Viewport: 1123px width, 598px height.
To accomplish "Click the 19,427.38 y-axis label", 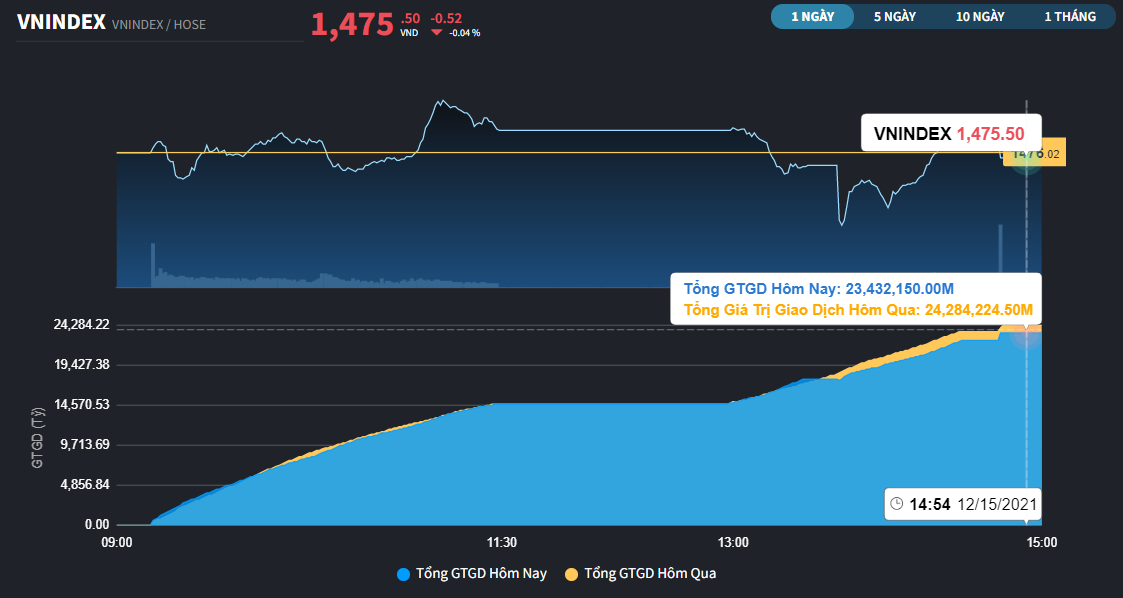I will click(81, 365).
